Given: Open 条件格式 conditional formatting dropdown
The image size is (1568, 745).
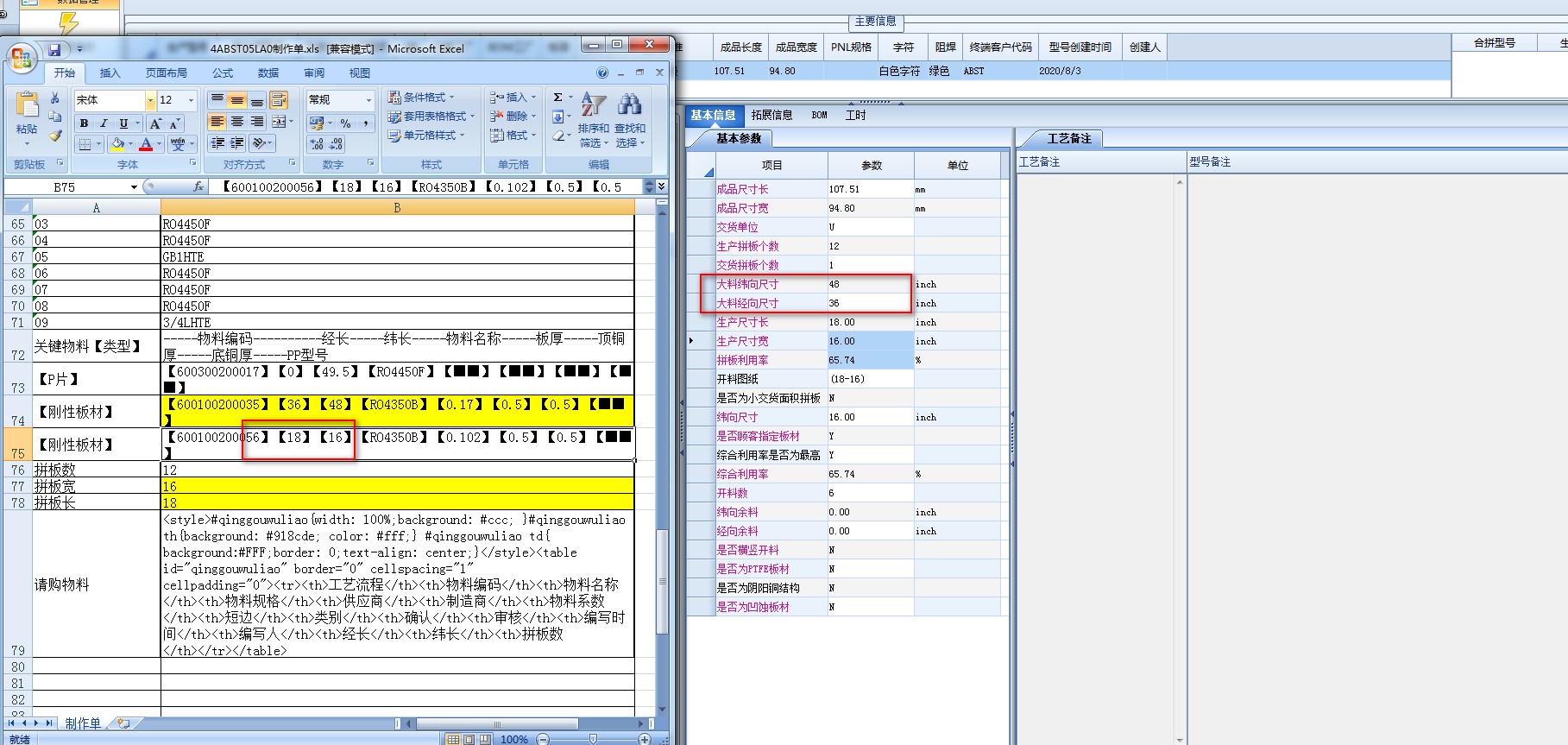Looking at the screenshot, I should 421,98.
